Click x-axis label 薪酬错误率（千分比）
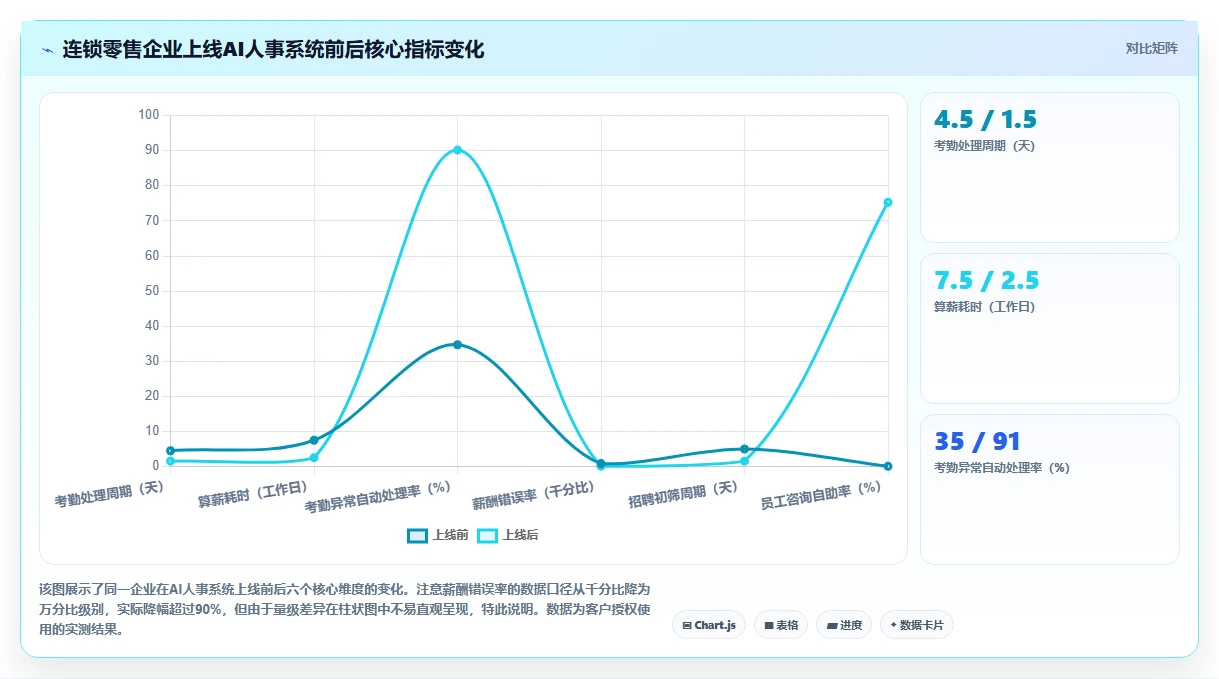This screenshot has height=679, width=1219. tap(534, 494)
